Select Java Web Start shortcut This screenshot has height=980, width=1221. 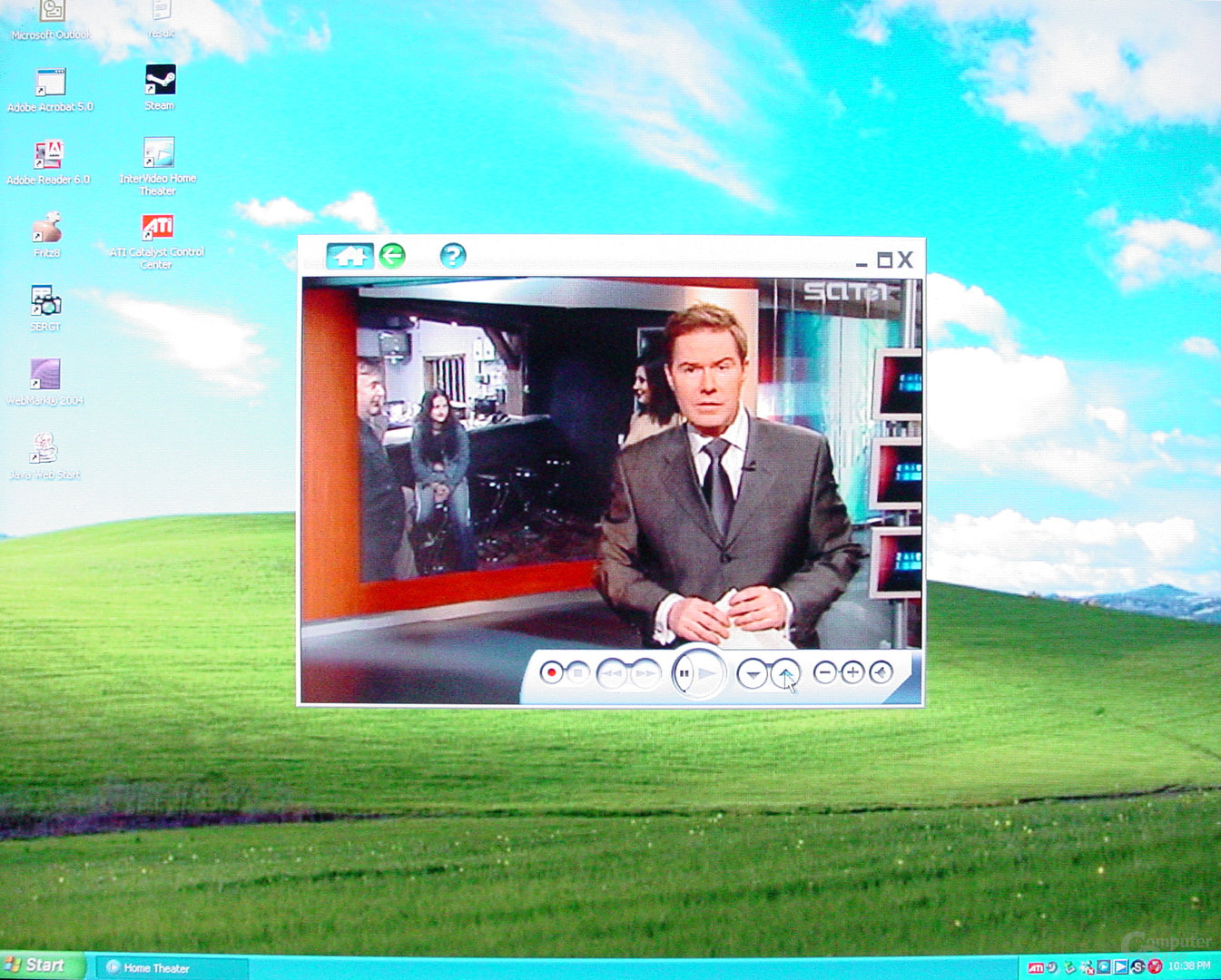coord(44,456)
